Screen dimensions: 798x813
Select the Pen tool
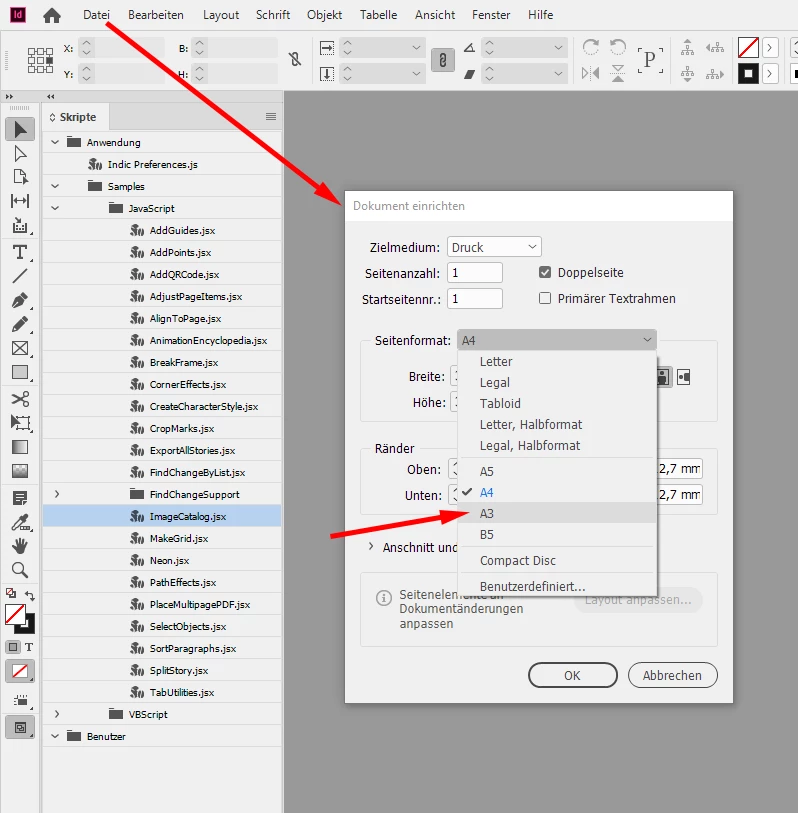[20, 300]
